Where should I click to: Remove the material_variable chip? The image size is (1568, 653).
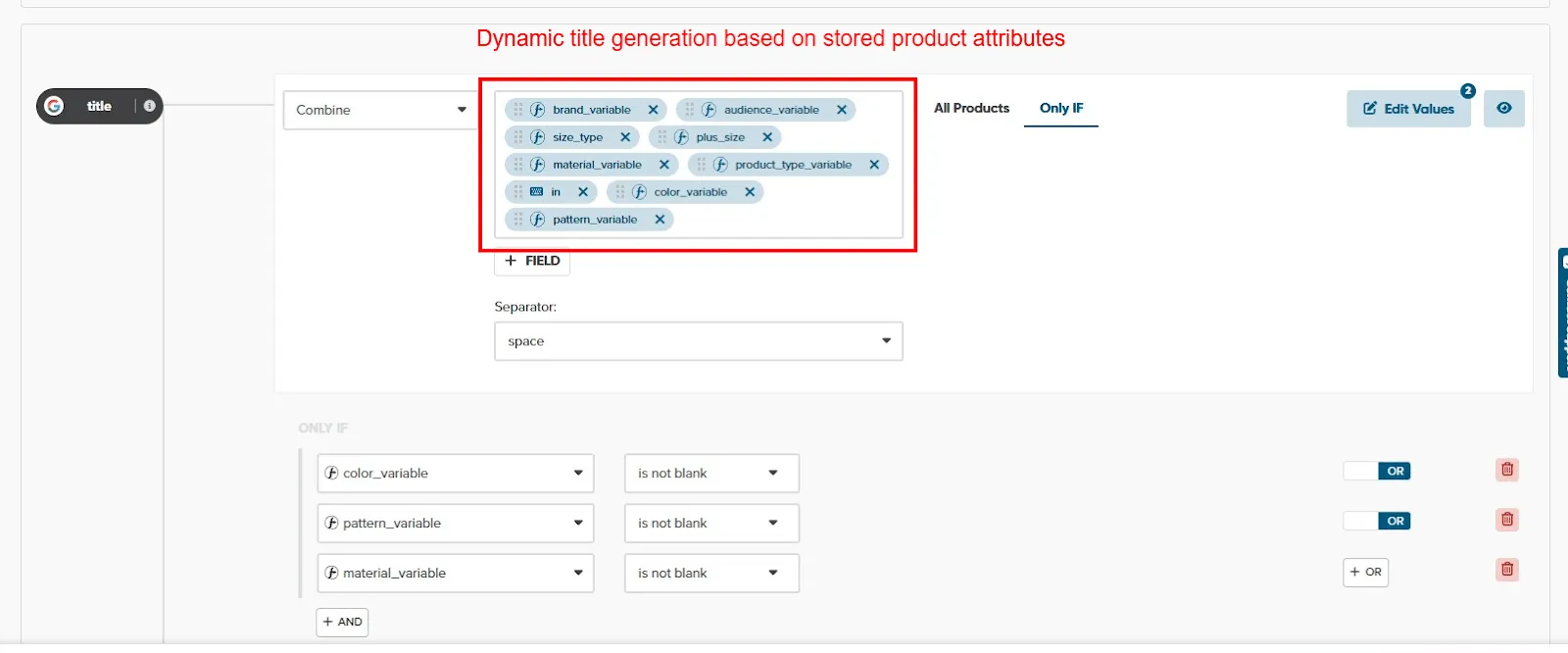pyautogui.click(x=664, y=165)
